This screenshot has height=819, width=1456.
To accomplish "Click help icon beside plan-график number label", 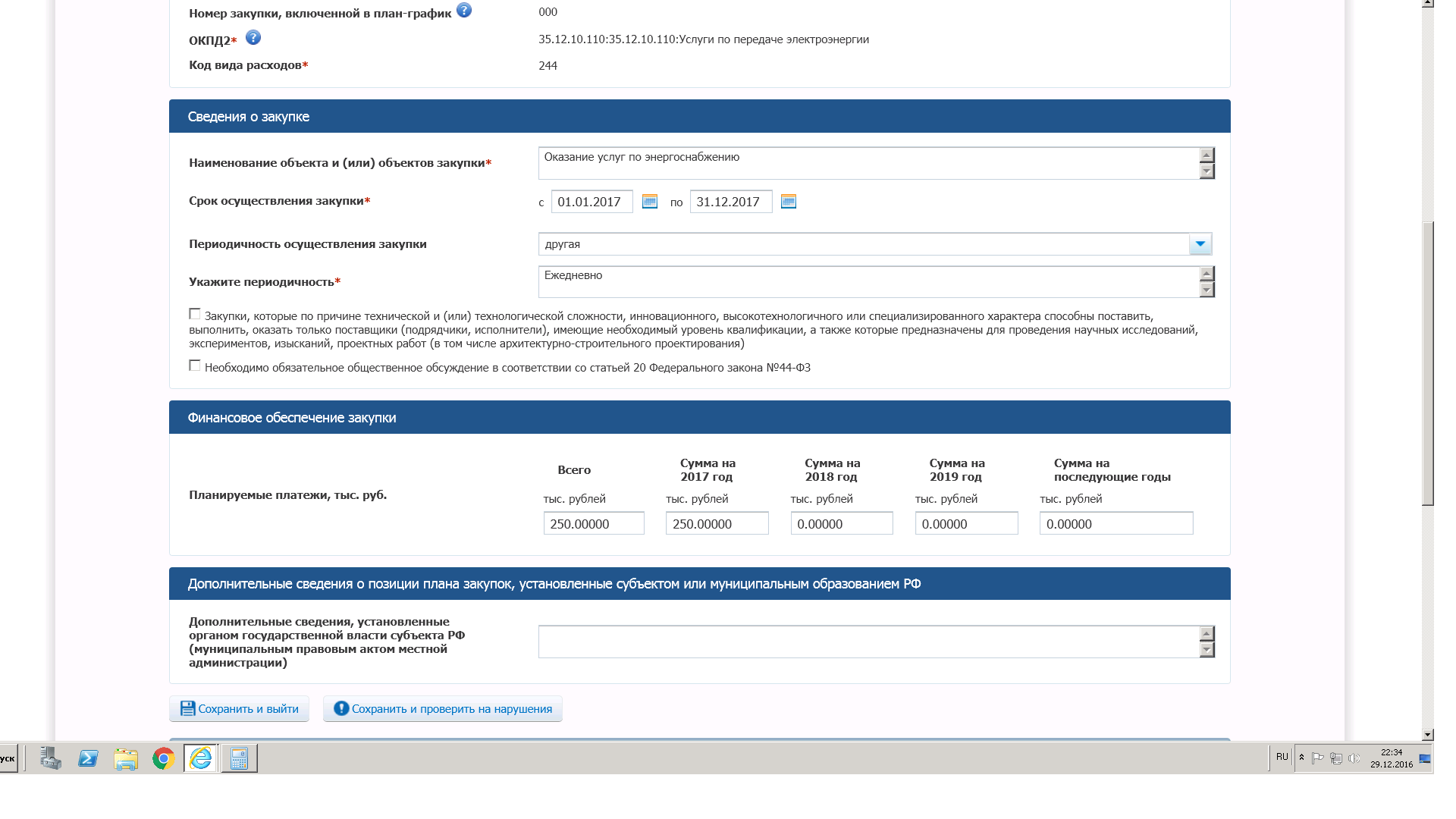I will (464, 11).
